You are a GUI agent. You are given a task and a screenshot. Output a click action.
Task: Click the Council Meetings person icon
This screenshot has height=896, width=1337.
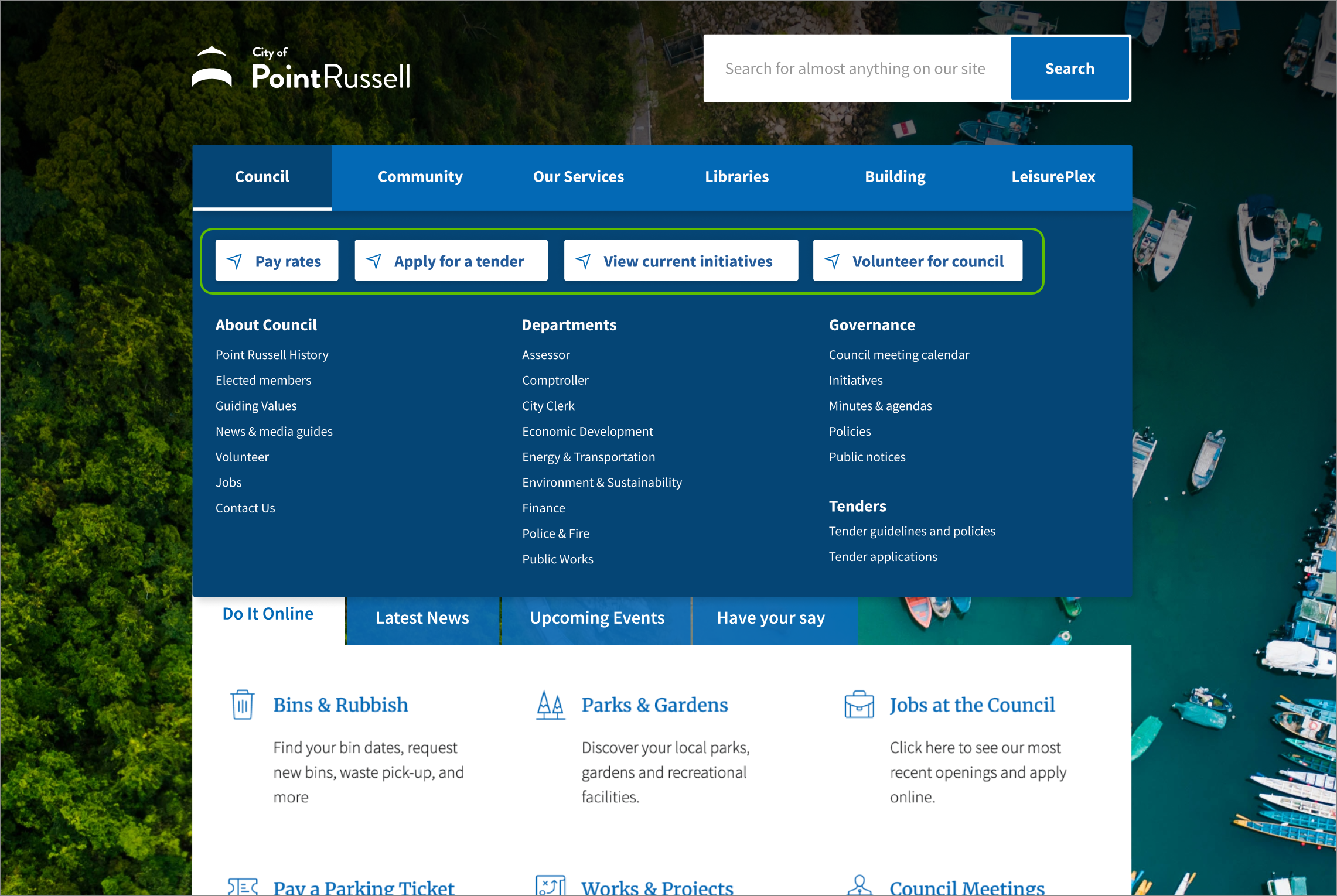click(x=859, y=885)
